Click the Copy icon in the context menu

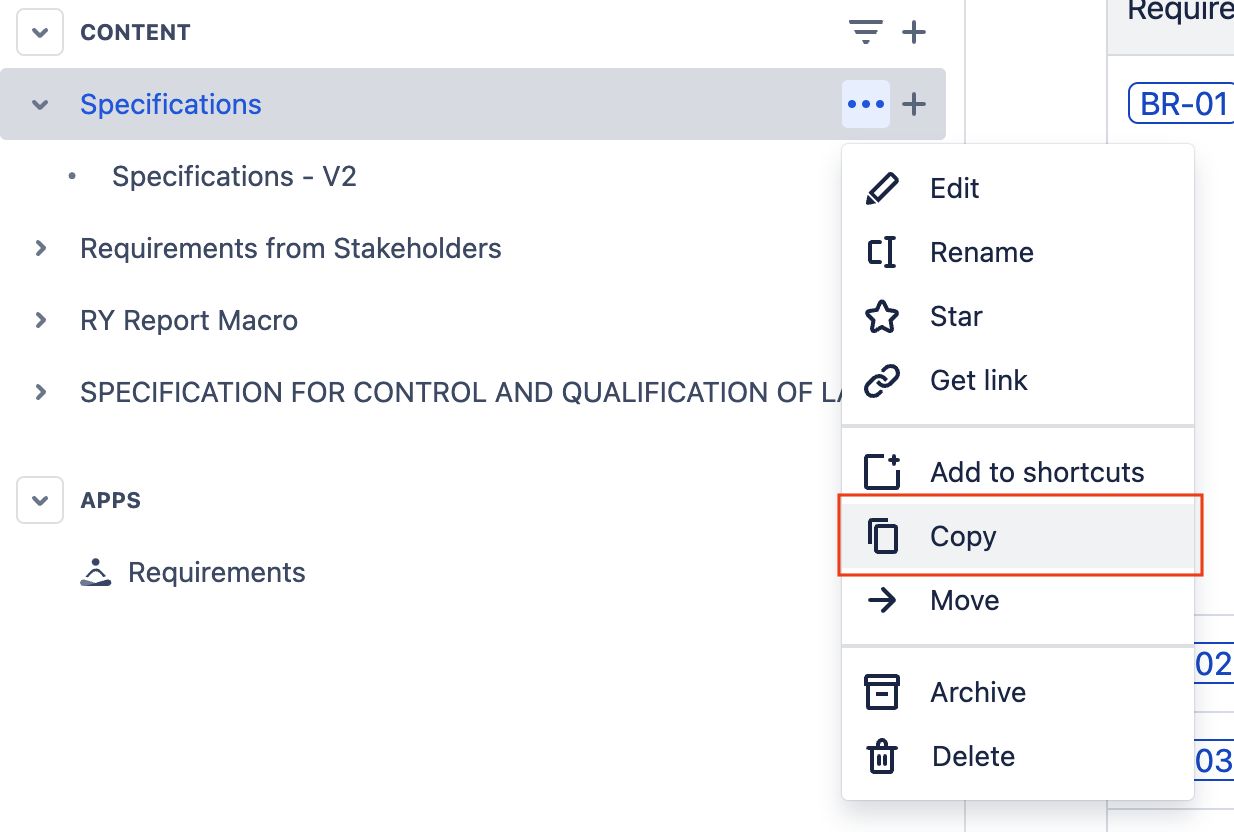(882, 536)
